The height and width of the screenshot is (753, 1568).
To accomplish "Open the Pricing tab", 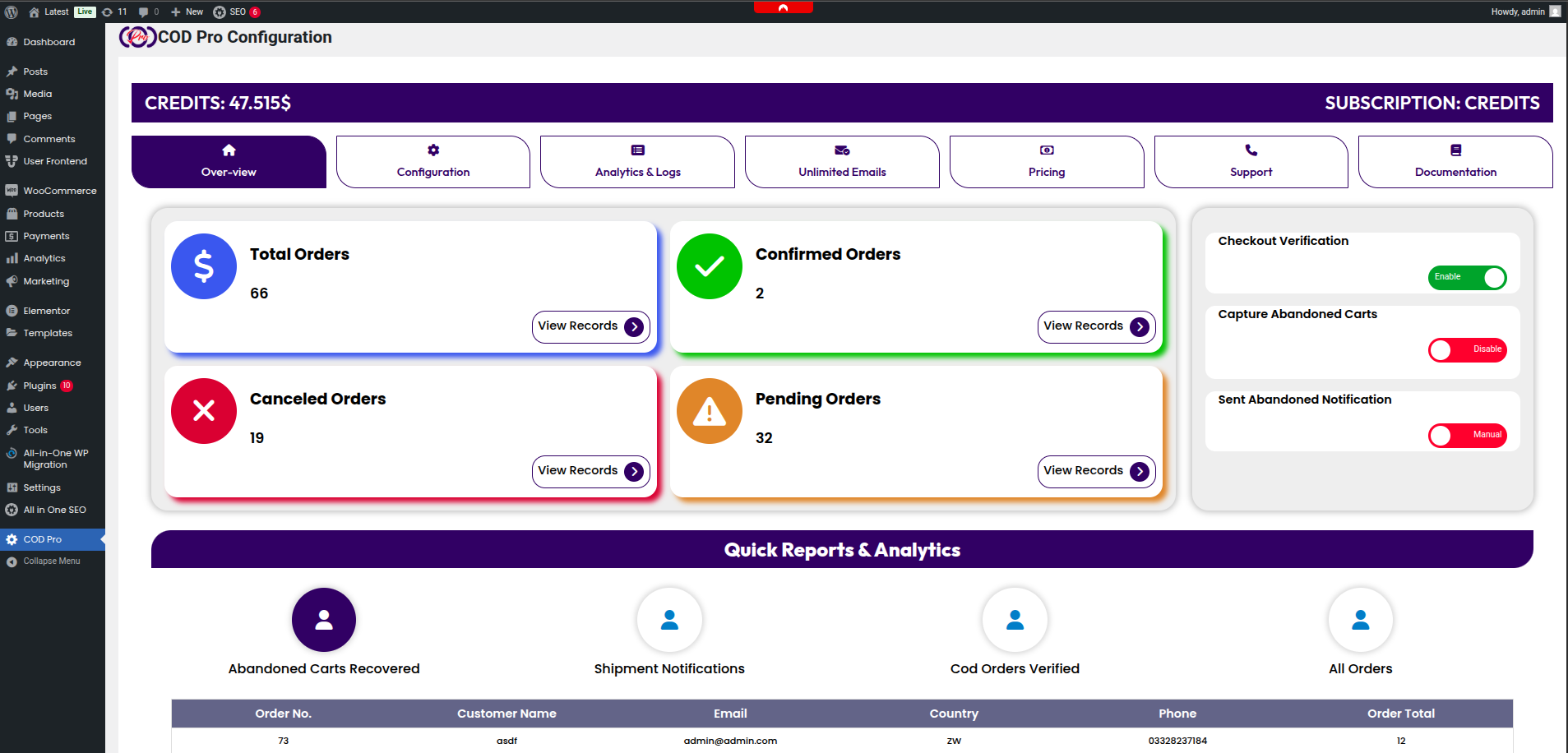I will (1047, 162).
